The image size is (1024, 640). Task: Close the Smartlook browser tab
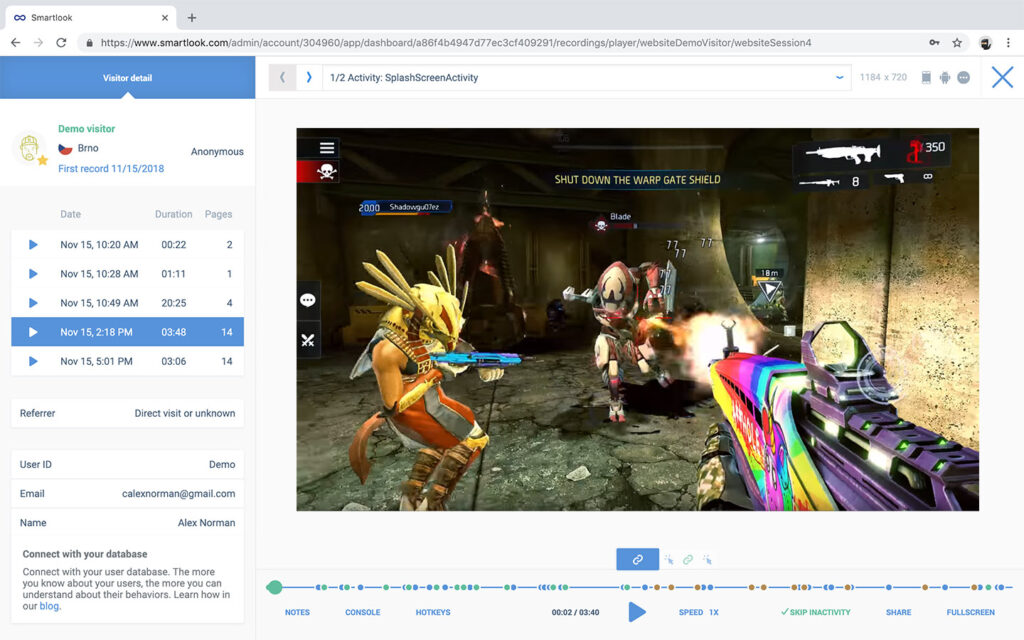click(x=165, y=18)
